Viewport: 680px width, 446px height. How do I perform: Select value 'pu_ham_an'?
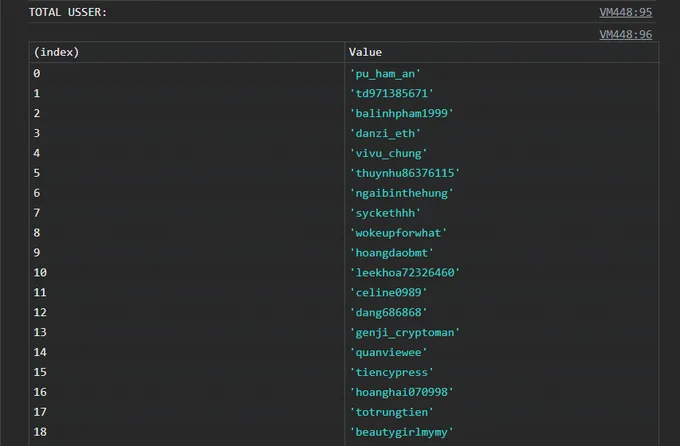[385, 74]
